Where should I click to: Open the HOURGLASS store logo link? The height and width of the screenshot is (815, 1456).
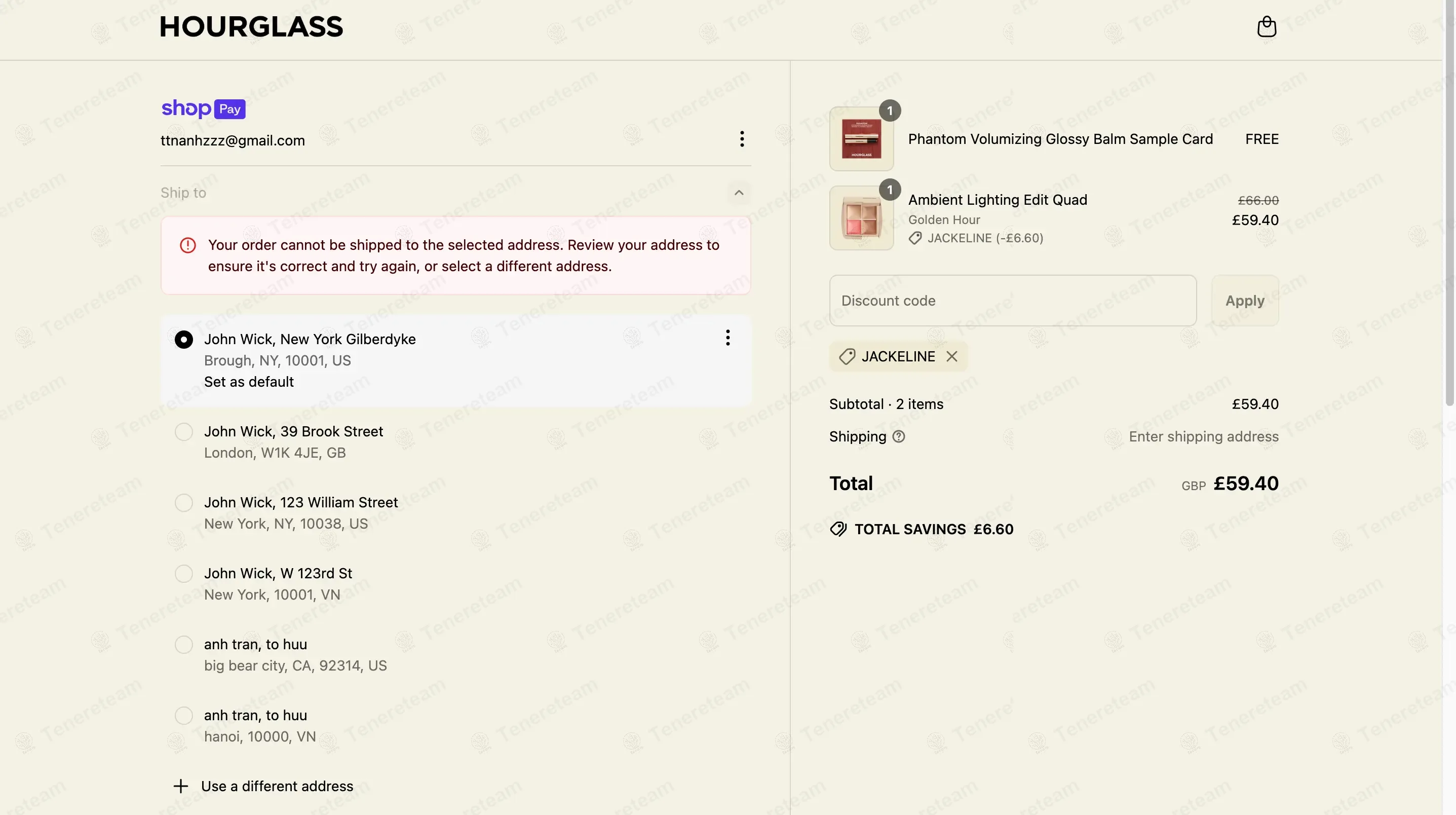(251, 26)
